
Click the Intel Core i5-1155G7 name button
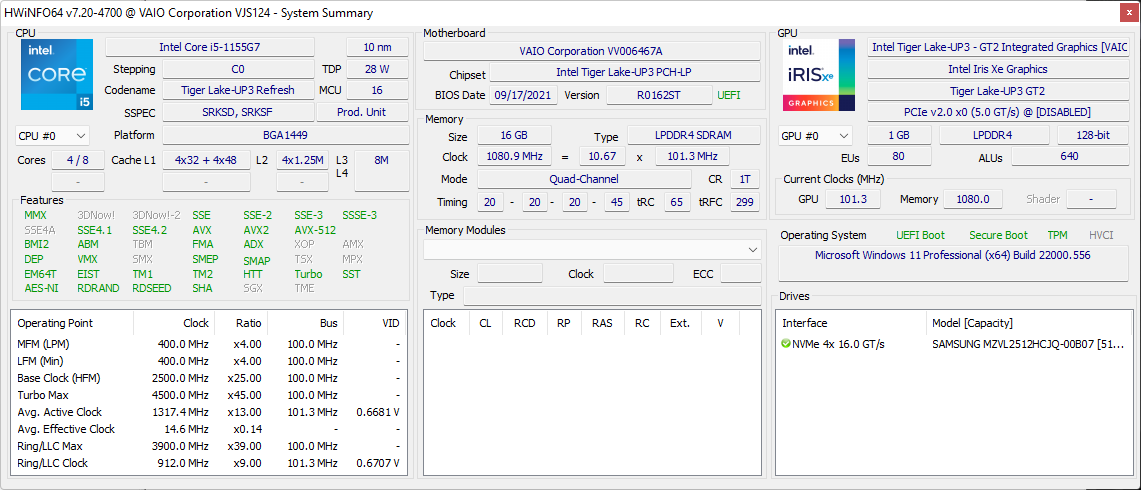click(210, 48)
